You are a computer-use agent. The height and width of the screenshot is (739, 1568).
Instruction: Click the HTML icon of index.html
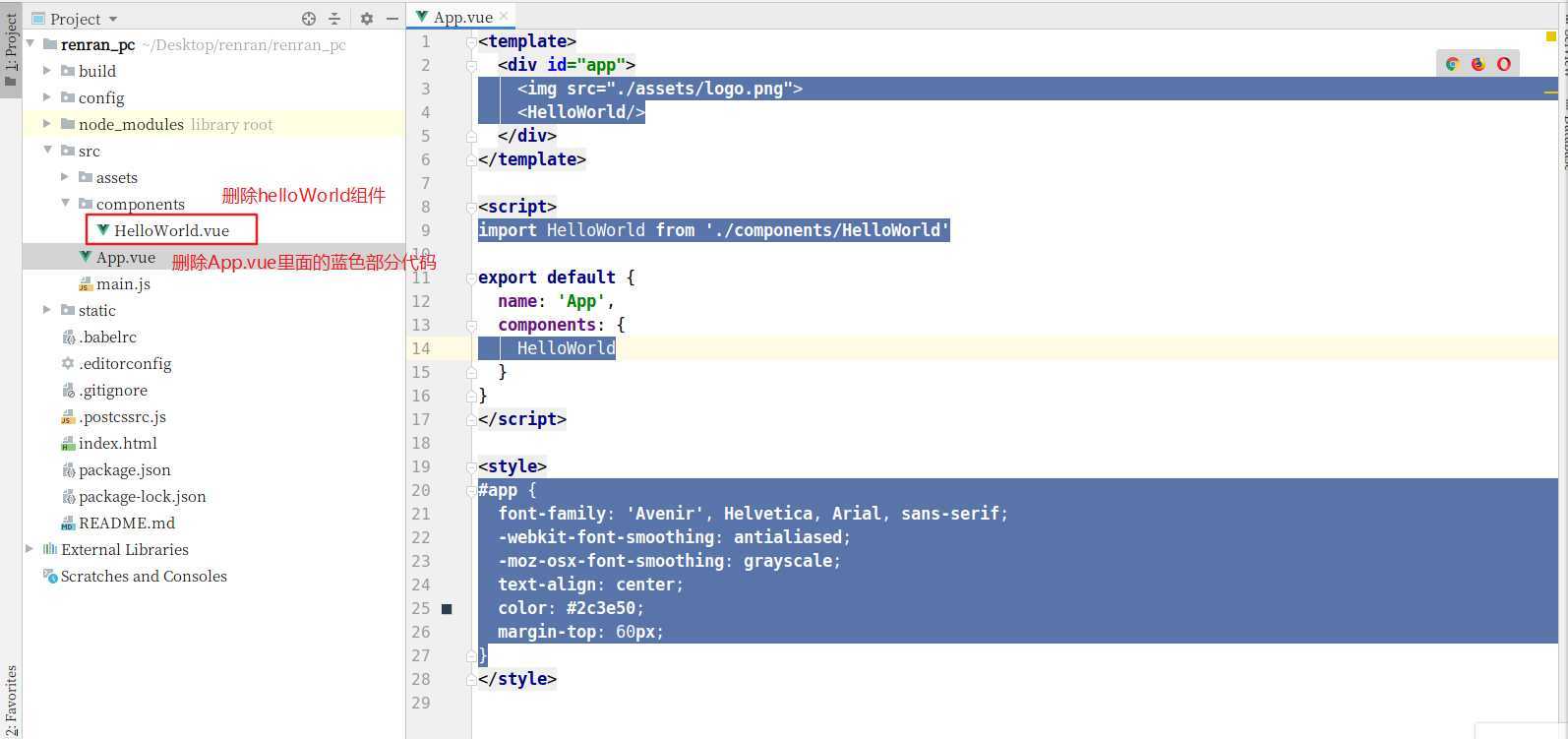click(68, 444)
